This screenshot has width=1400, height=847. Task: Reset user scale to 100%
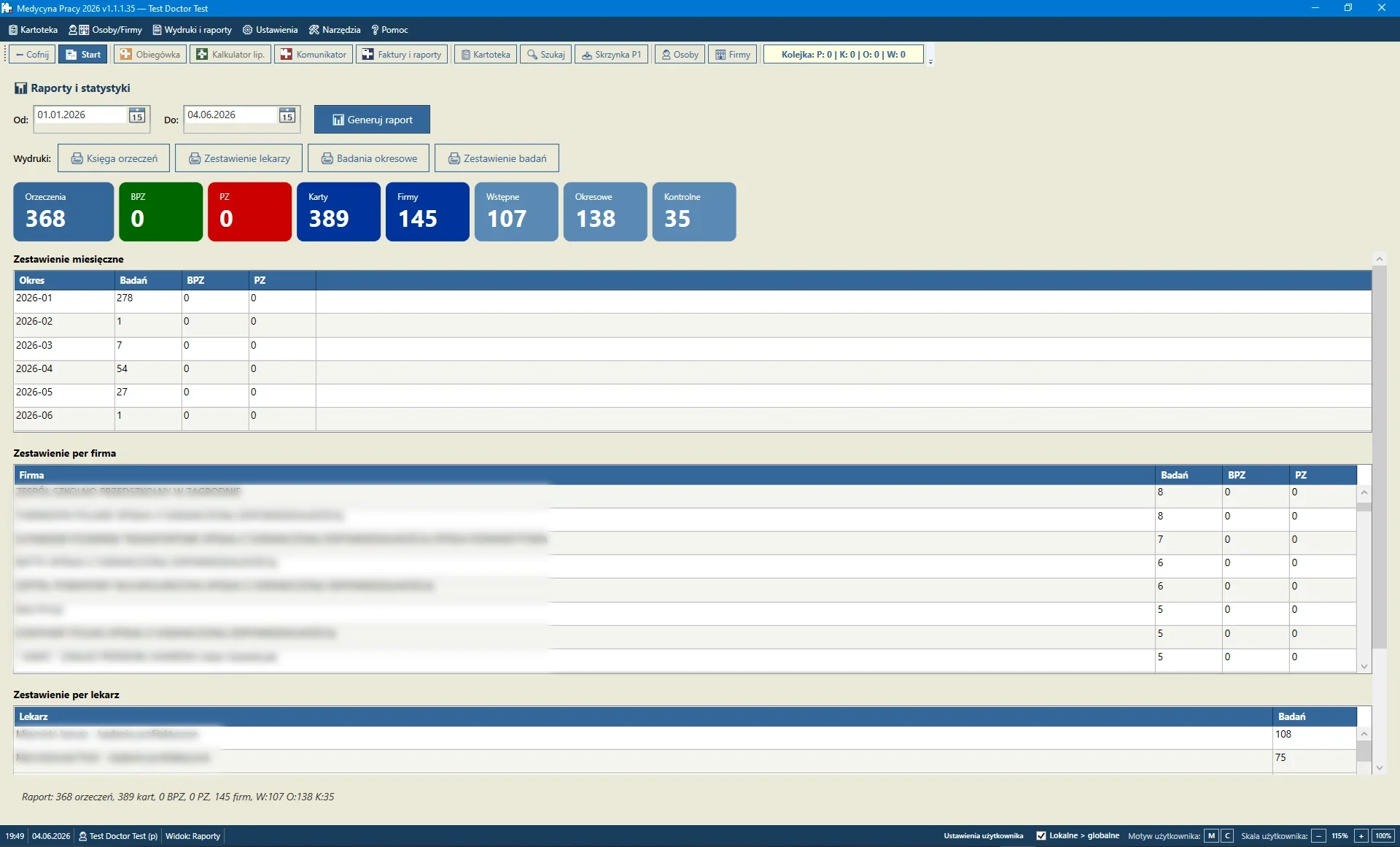(x=1383, y=836)
